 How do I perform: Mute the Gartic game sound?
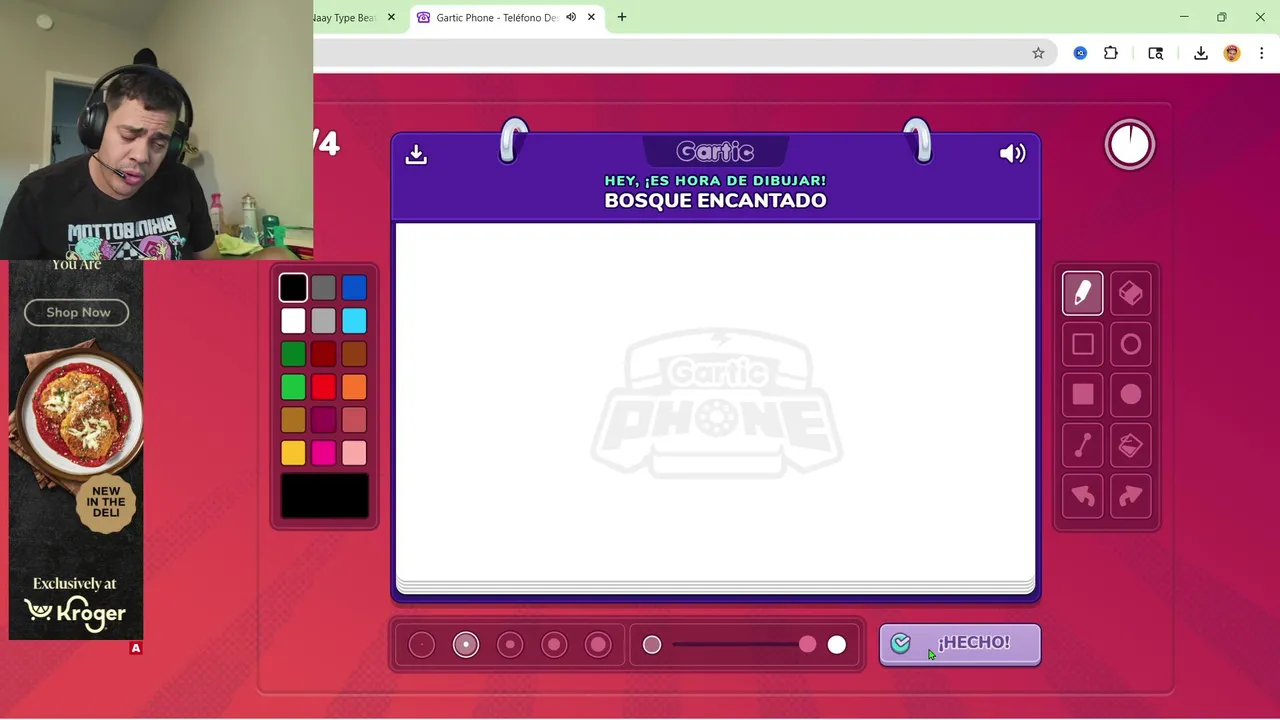pyautogui.click(x=1012, y=154)
